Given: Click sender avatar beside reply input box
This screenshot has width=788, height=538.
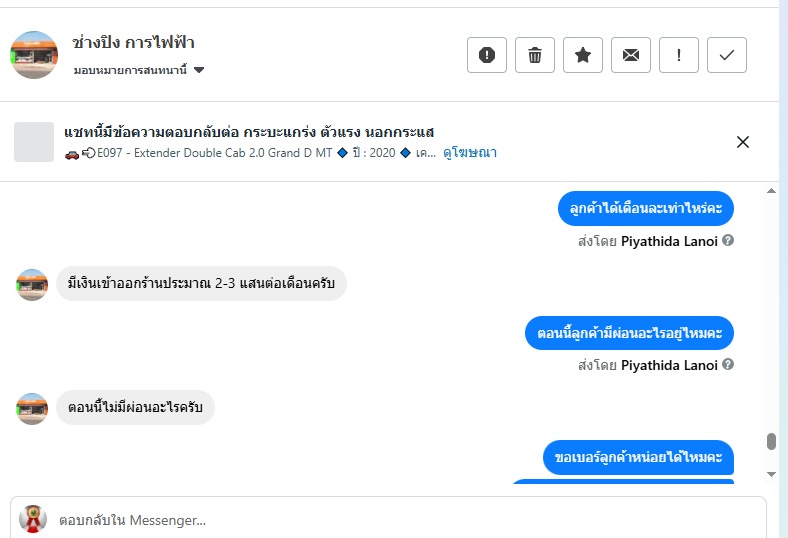Looking at the screenshot, I should click(x=33, y=518).
